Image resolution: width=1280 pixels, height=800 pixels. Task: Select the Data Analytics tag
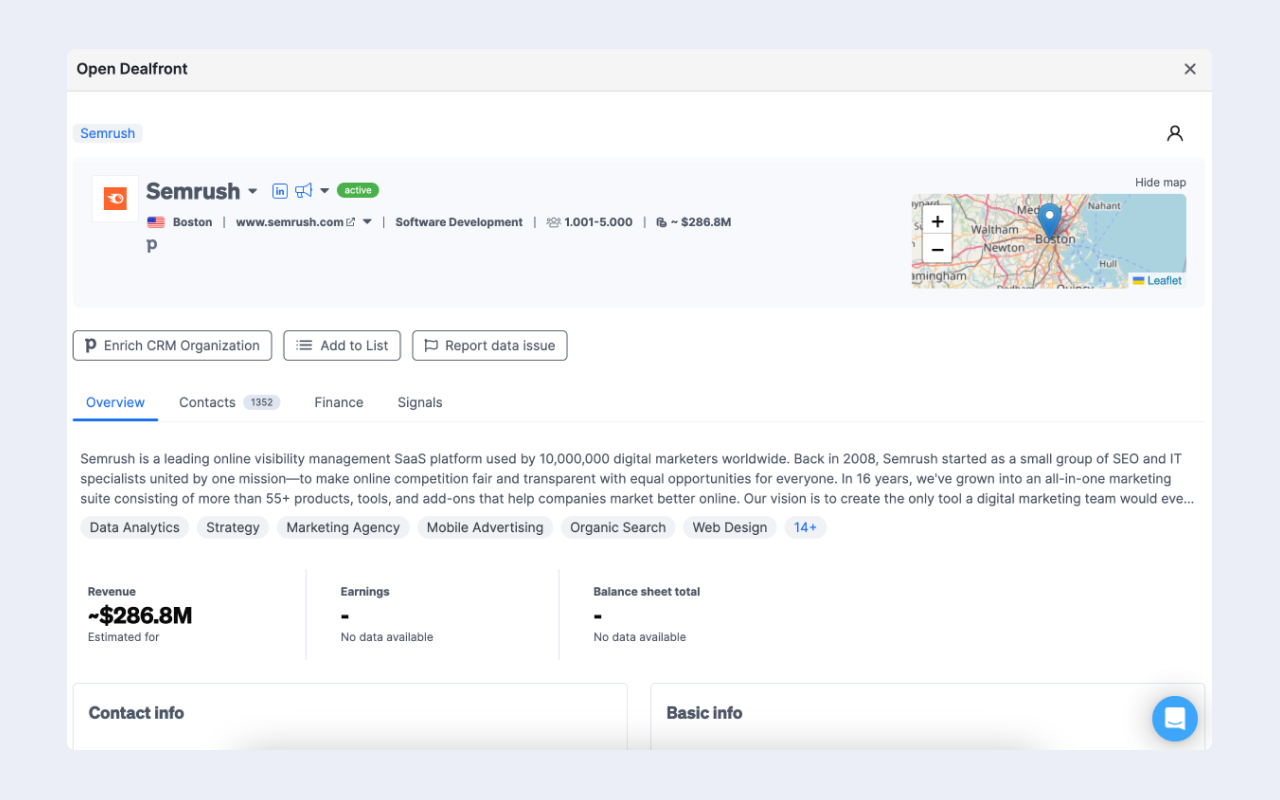(x=135, y=527)
